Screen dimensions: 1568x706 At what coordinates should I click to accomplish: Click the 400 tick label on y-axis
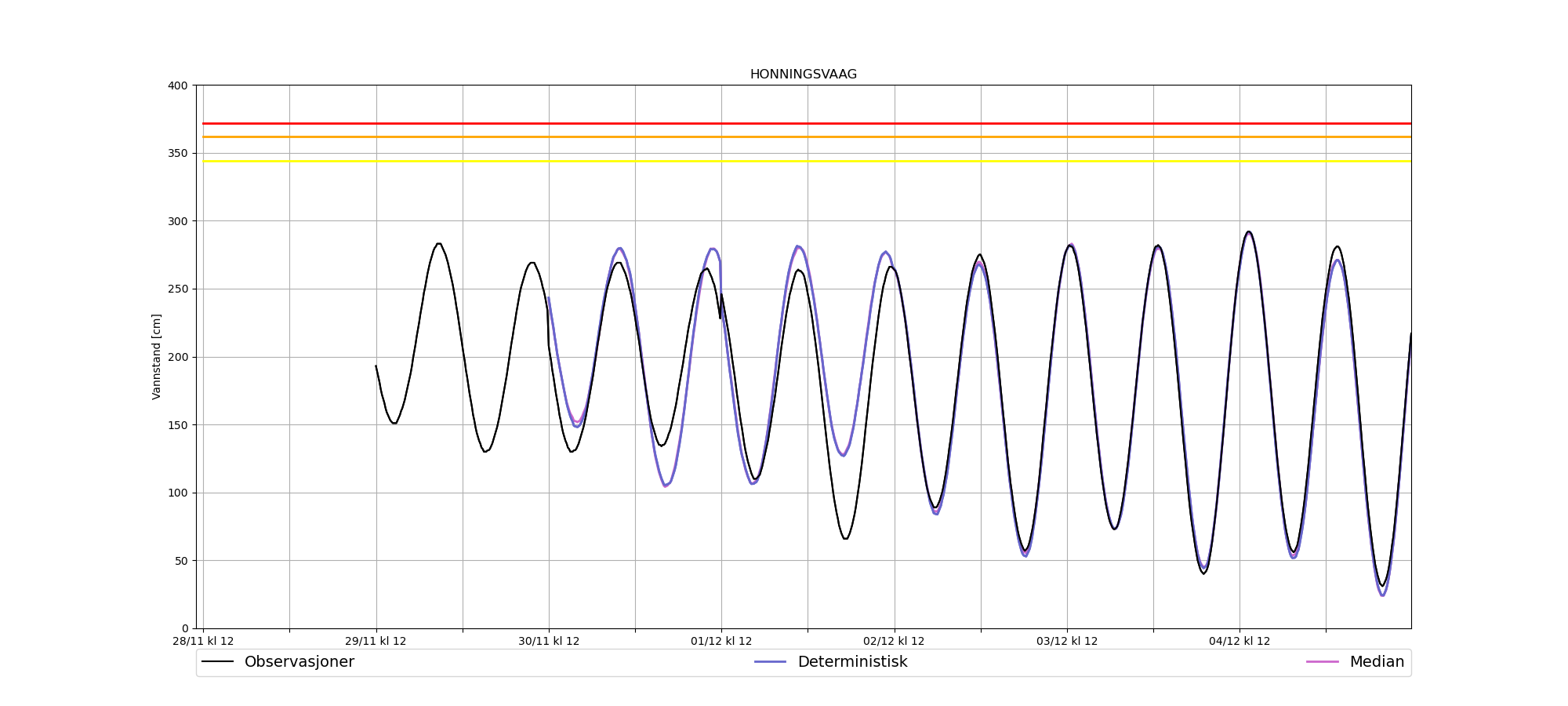(180, 86)
